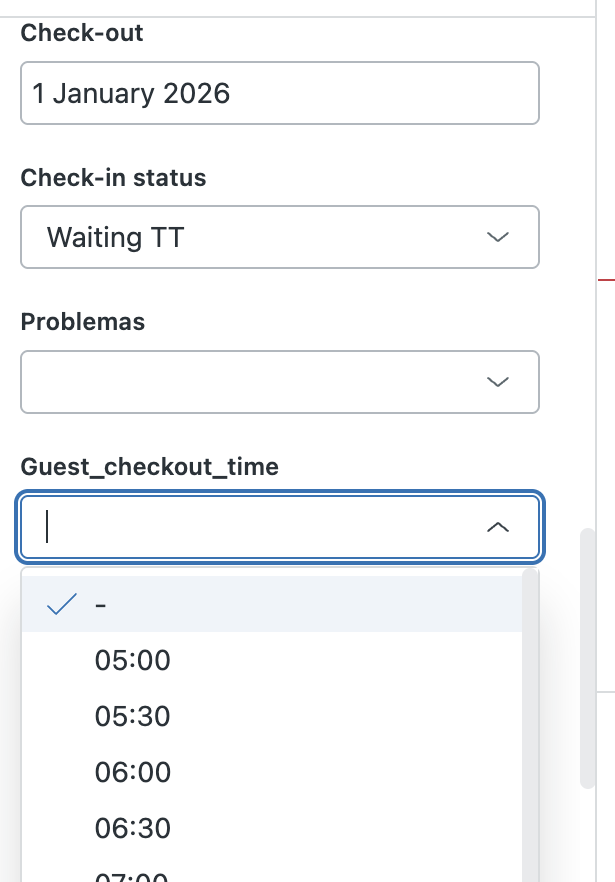Click the Guest_checkout_time label
This screenshot has width=615, height=882.
pyautogui.click(x=150, y=466)
